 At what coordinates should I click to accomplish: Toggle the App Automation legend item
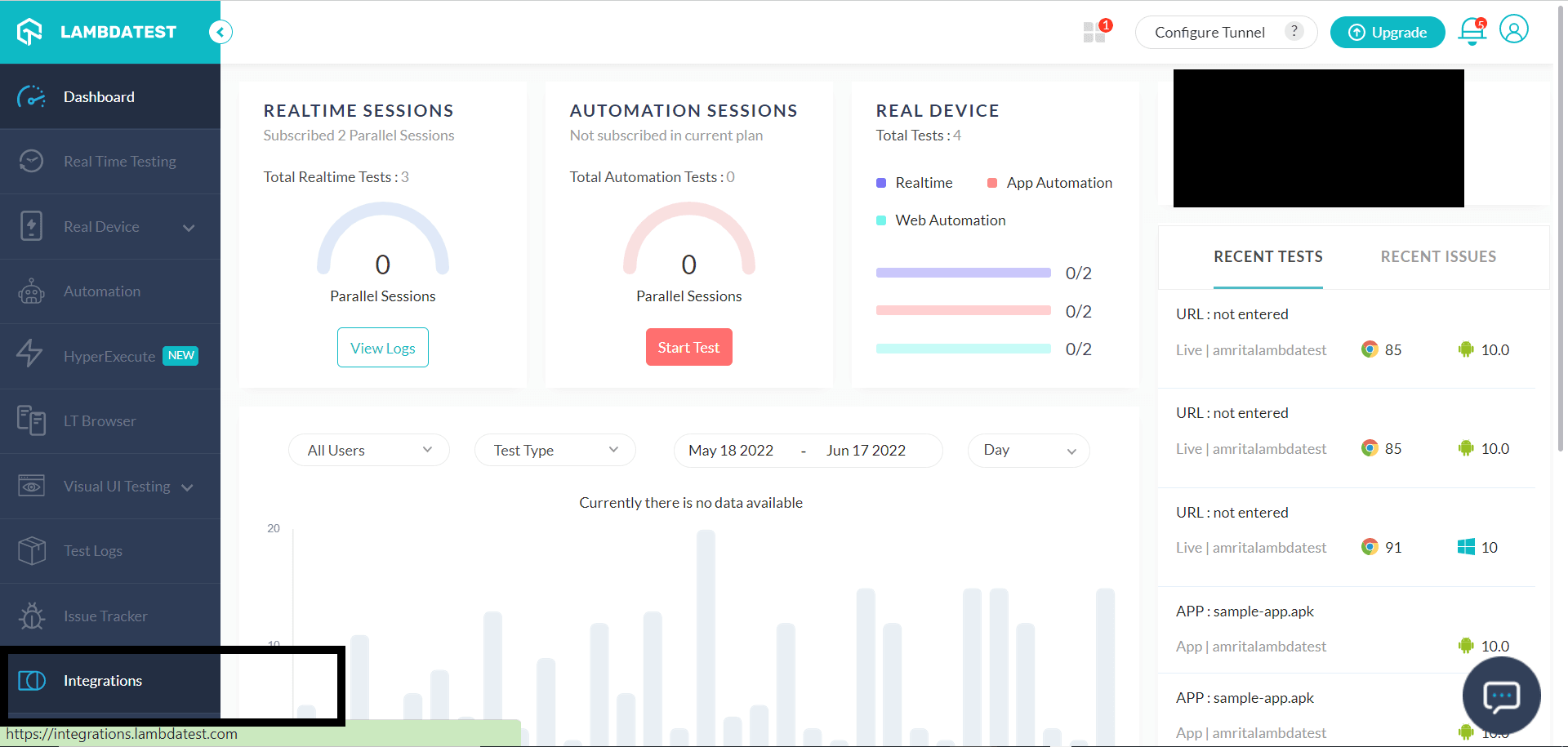tap(1049, 183)
